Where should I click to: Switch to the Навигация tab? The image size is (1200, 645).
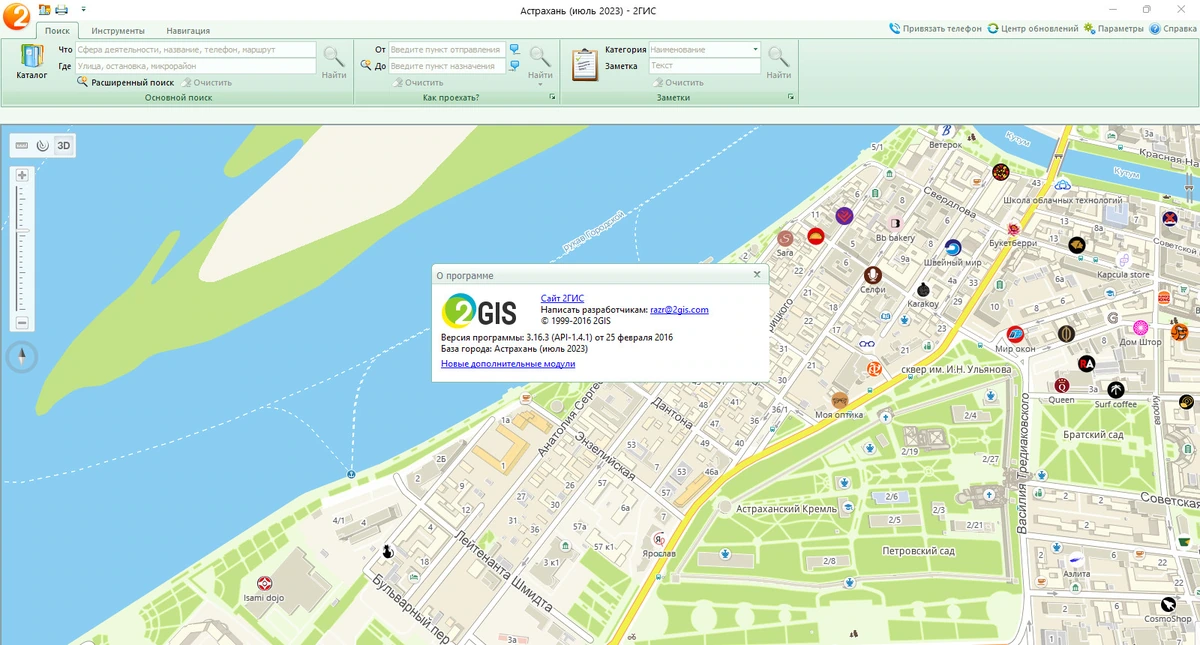188,31
